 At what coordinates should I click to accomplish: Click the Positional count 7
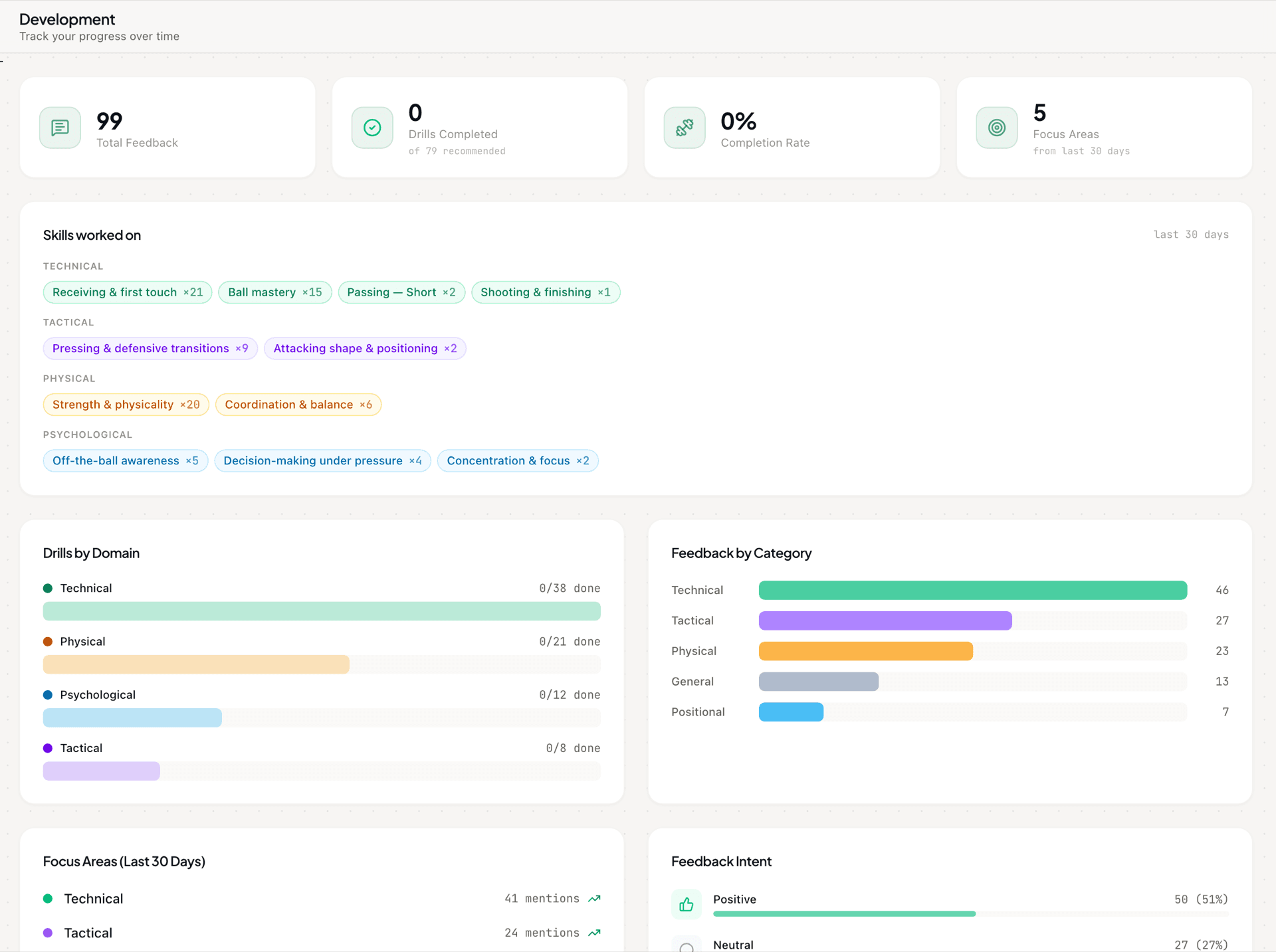click(x=1225, y=712)
